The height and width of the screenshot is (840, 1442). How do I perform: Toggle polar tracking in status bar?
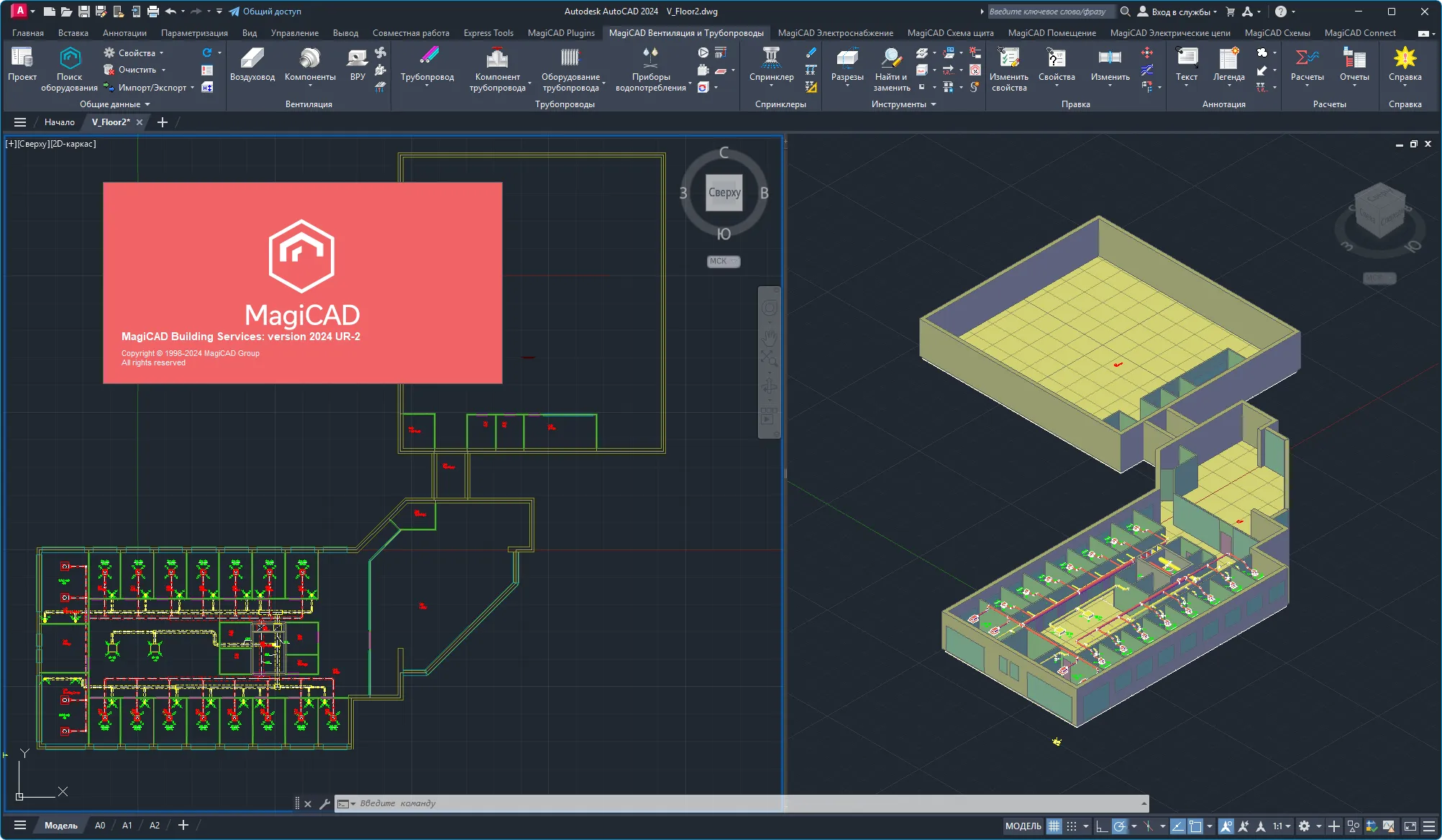click(1119, 826)
